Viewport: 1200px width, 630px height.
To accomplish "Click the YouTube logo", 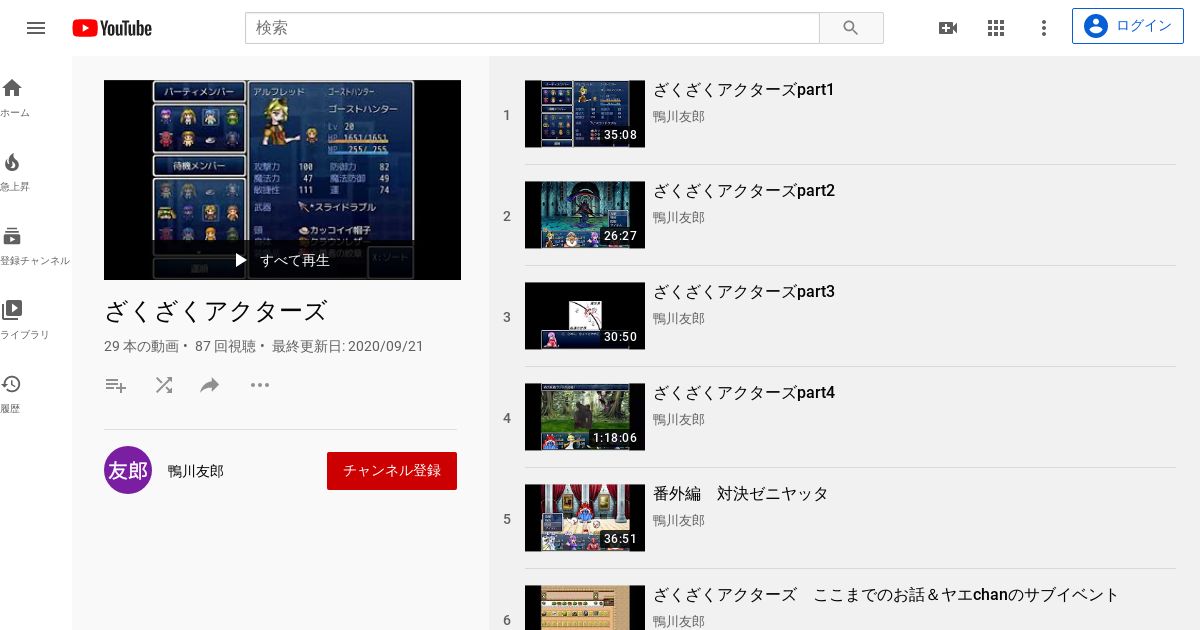I will point(112,28).
